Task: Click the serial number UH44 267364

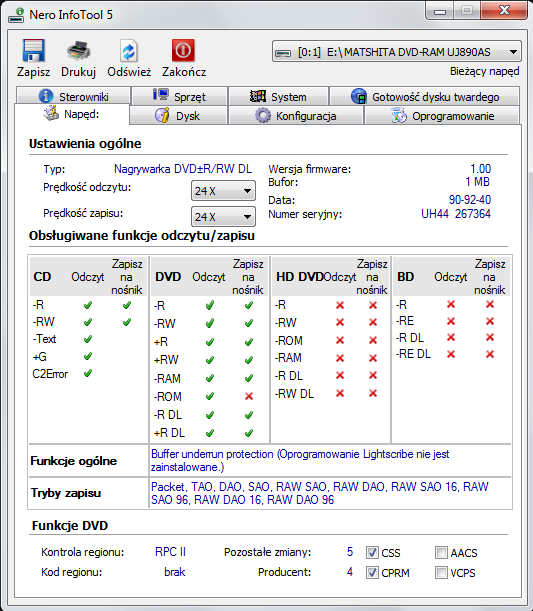Action: [456, 214]
